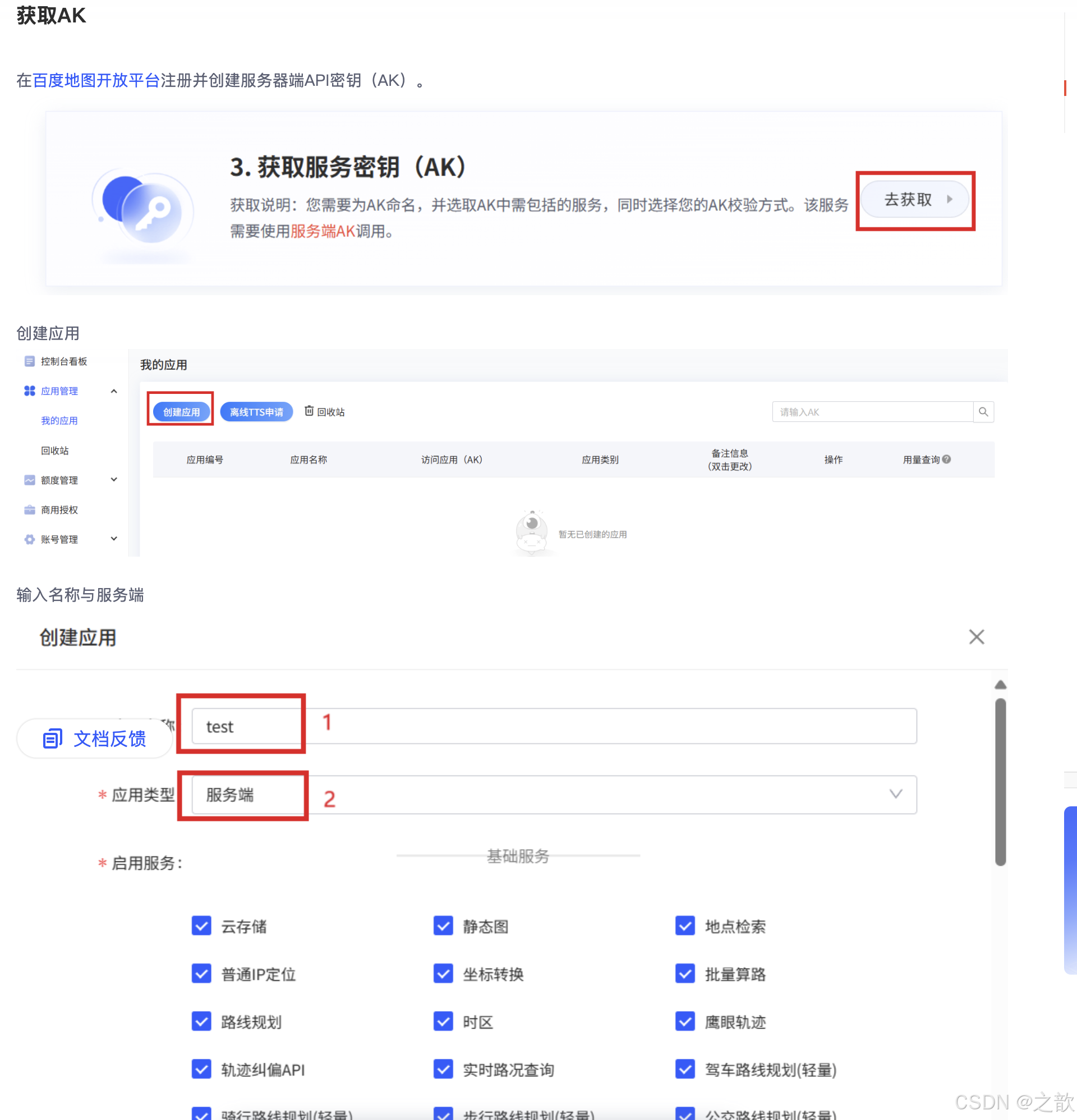
Task: Open the 百度地图开放平台 link
Action: [x=96, y=80]
